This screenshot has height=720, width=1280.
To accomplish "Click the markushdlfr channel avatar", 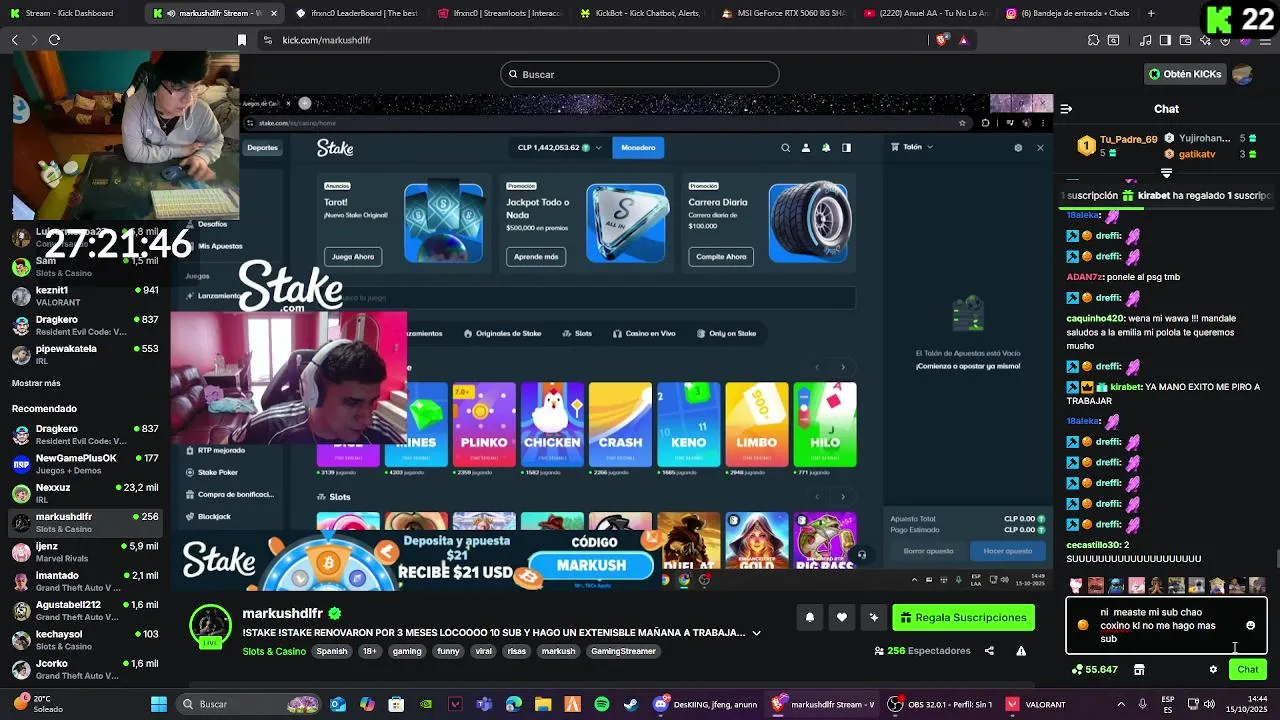I will (x=210, y=626).
